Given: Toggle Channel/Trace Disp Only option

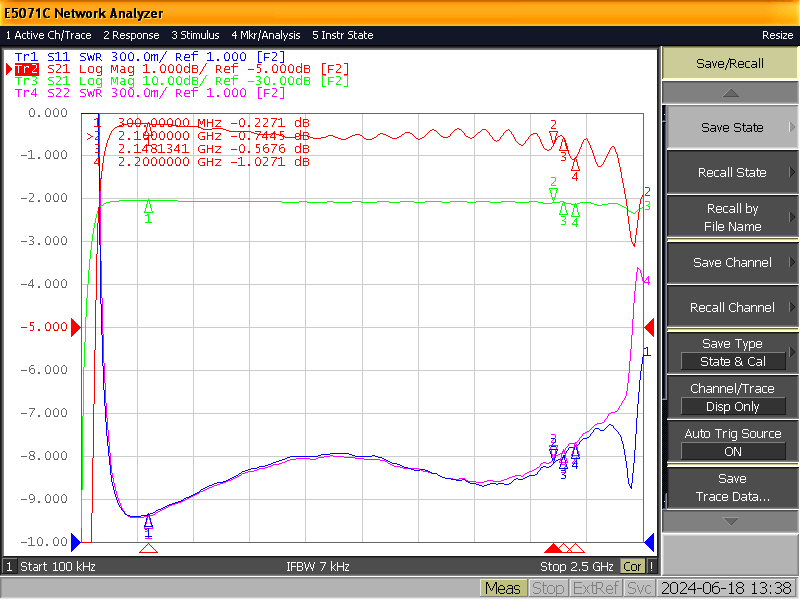Looking at the screenshot, I should (x=732, y=397).
